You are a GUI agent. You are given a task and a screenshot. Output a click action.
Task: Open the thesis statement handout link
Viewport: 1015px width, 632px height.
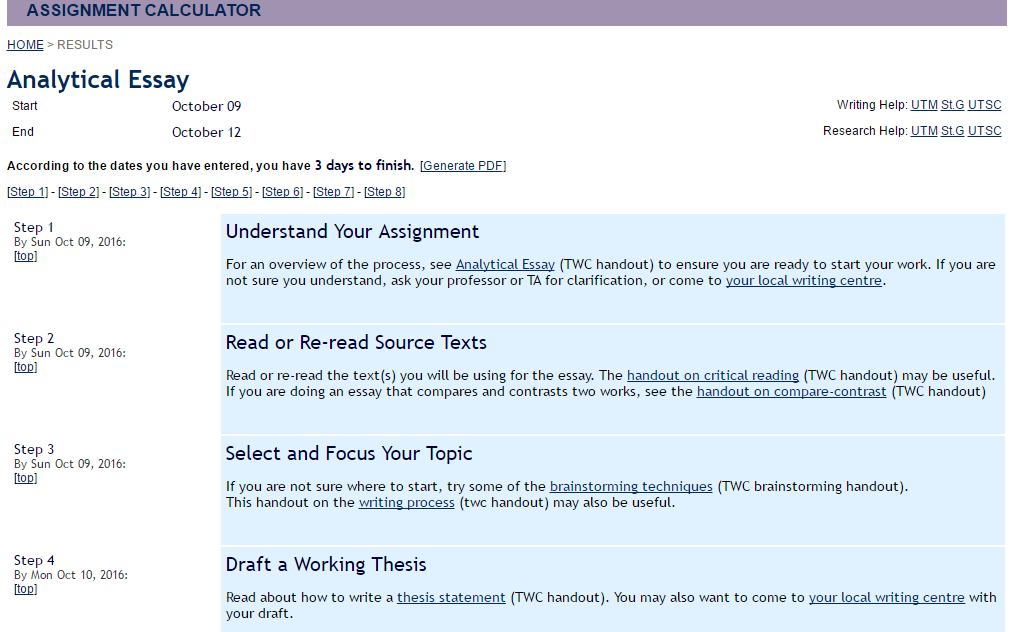[x=451, y=598]
